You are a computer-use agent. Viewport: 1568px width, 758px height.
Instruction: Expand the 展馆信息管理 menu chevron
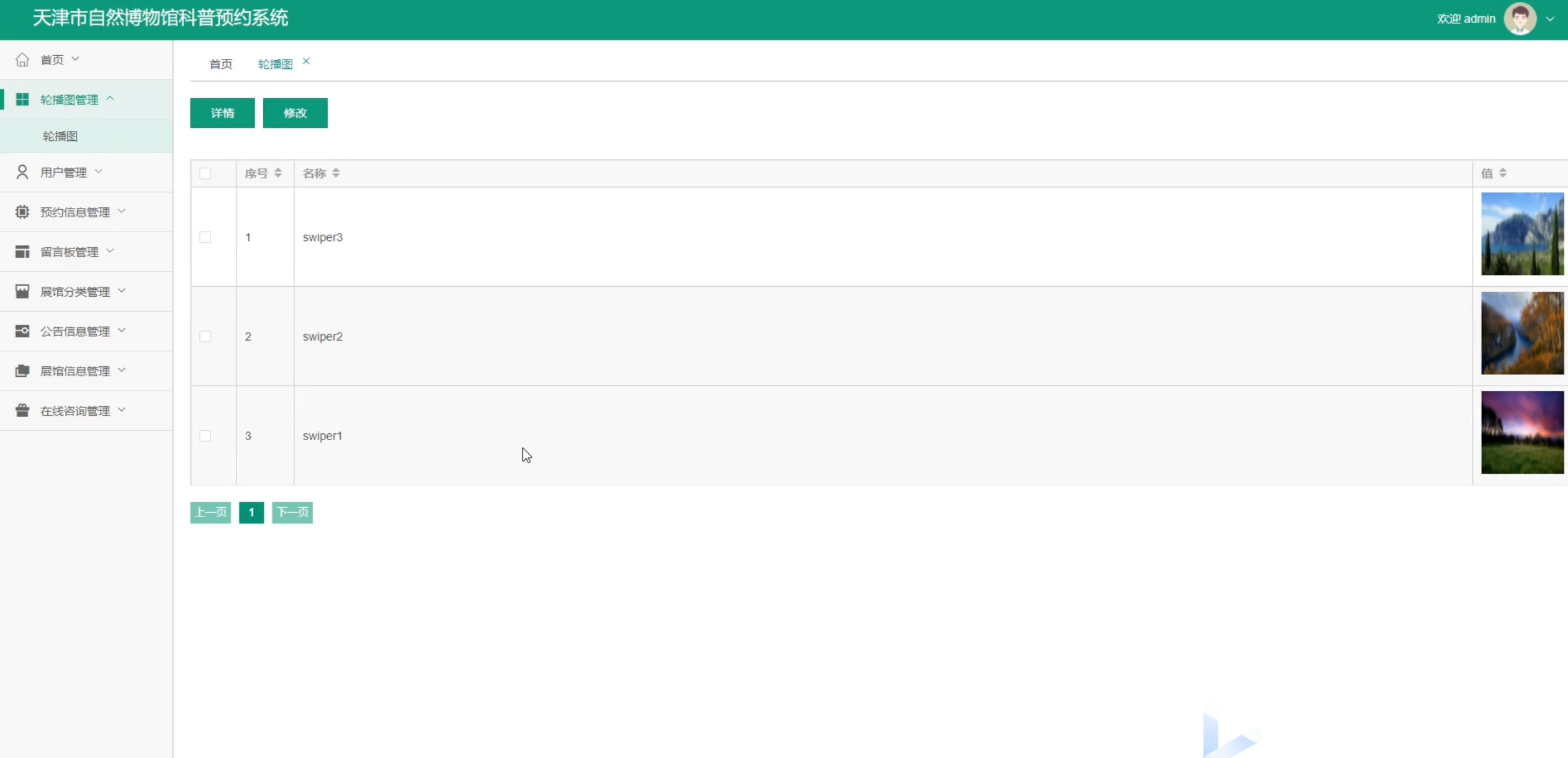click(122, 370)
